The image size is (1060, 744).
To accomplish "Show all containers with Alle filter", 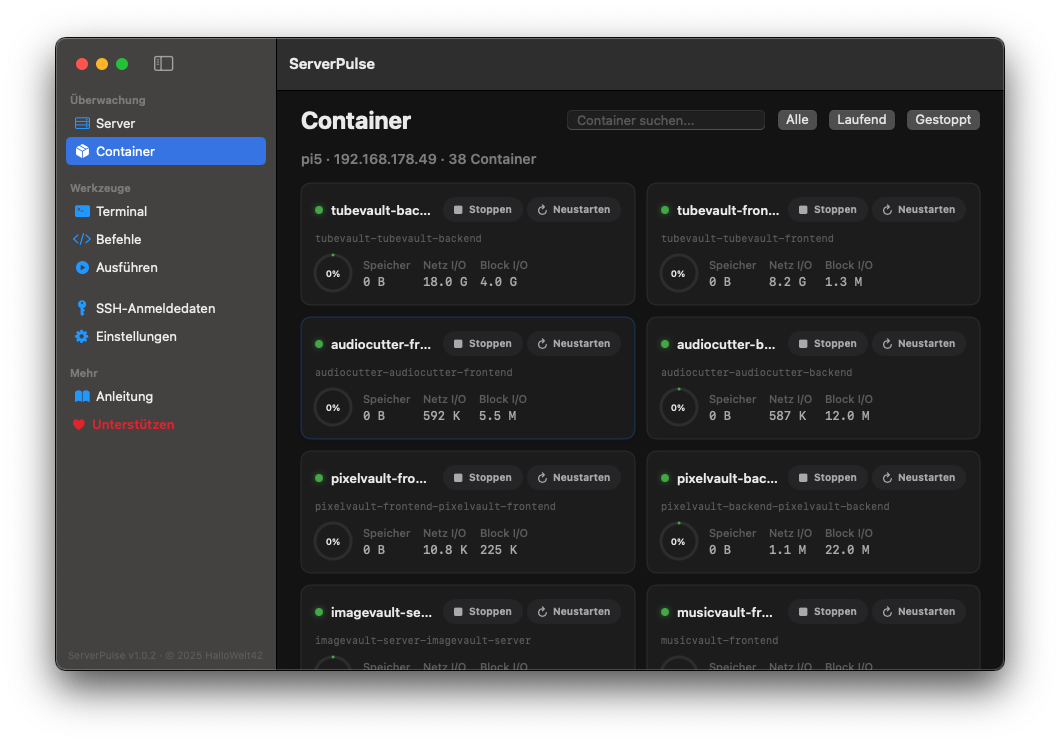I will tap(797, 120).
